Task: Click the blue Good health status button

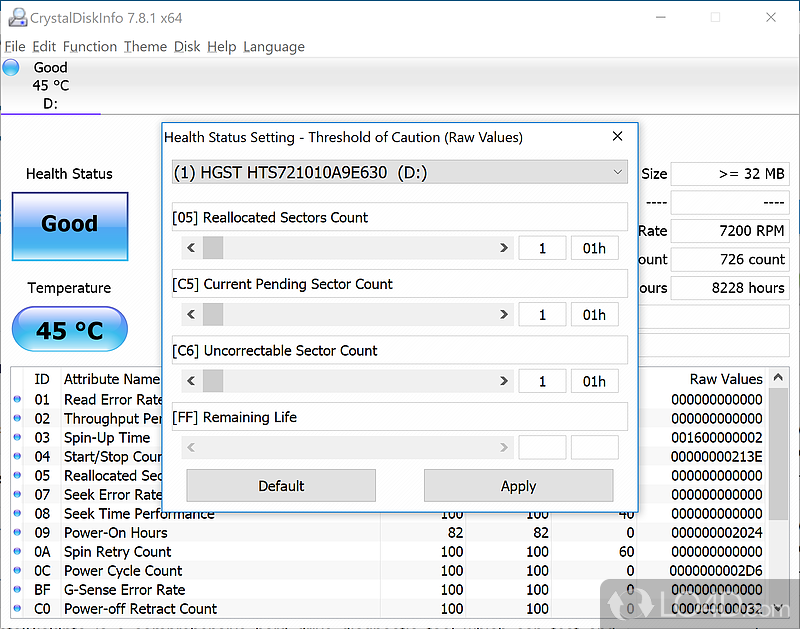Action: [x=70, y=227]
